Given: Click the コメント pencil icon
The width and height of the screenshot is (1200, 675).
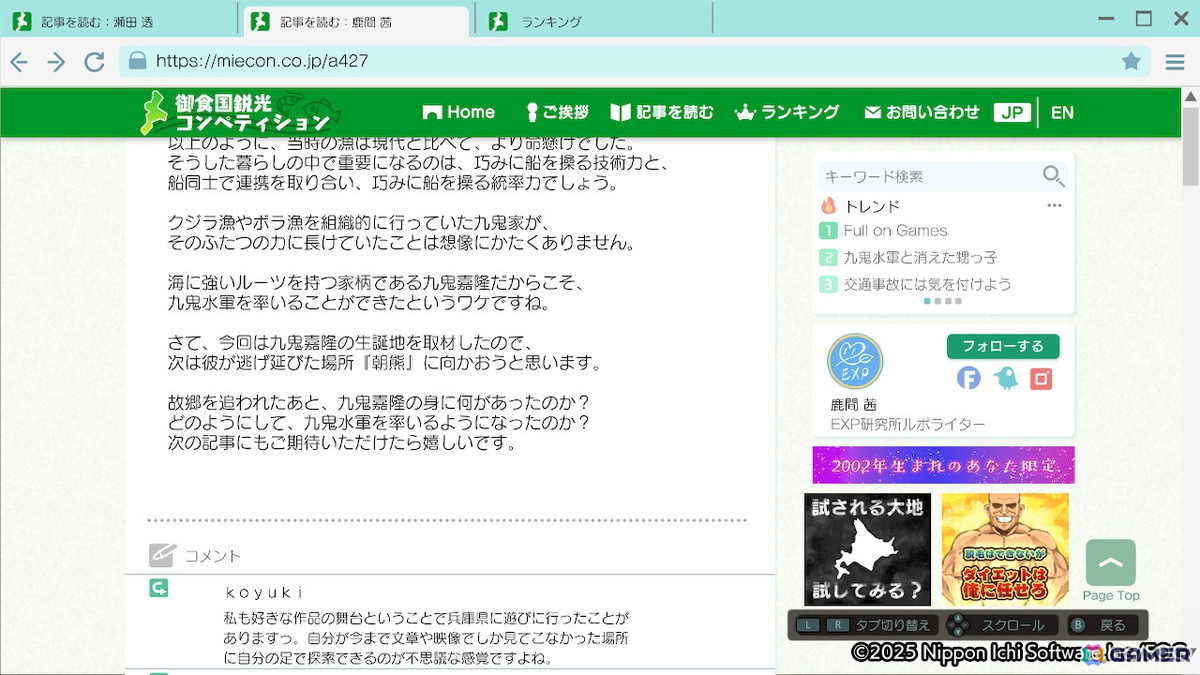Looking at the screenshot, I should pos(162,555).
